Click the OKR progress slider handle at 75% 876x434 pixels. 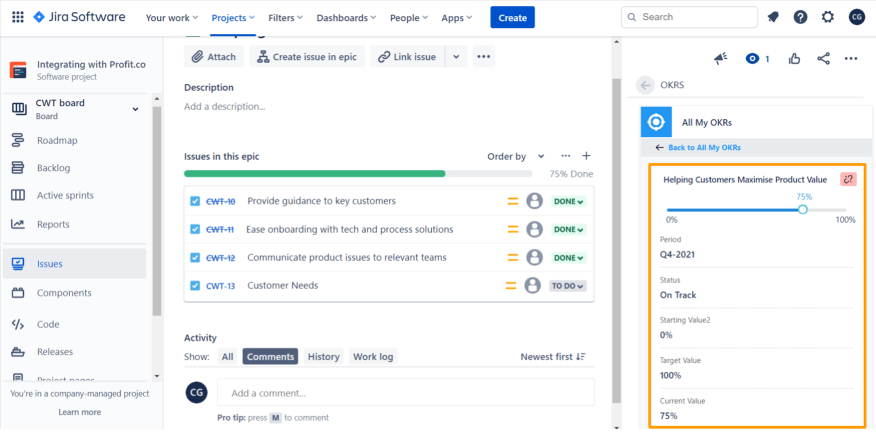[x=803, y=209]
